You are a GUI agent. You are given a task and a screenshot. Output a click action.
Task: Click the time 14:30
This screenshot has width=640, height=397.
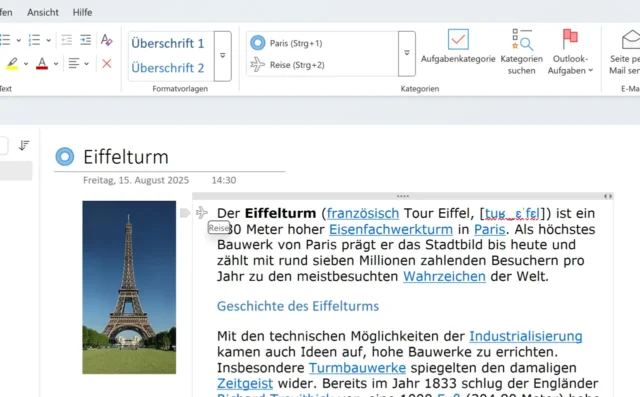[224, 180]
